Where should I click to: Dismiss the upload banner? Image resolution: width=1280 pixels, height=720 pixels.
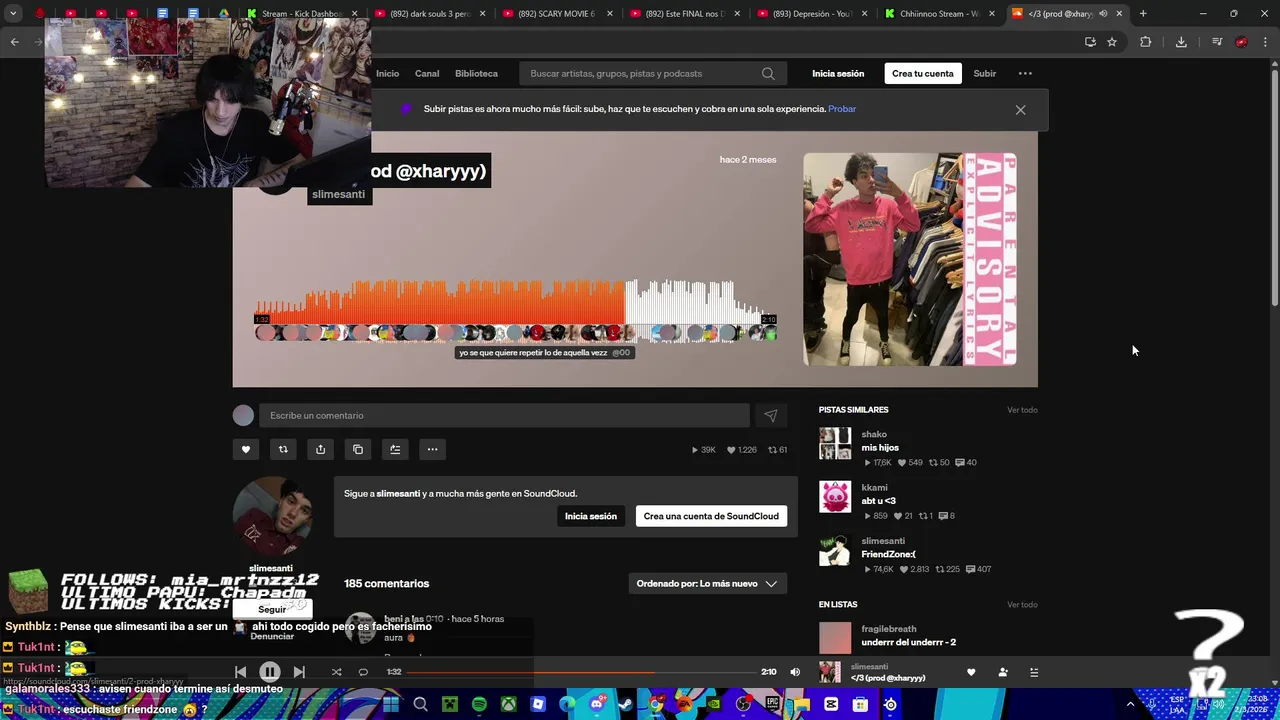1020,110
